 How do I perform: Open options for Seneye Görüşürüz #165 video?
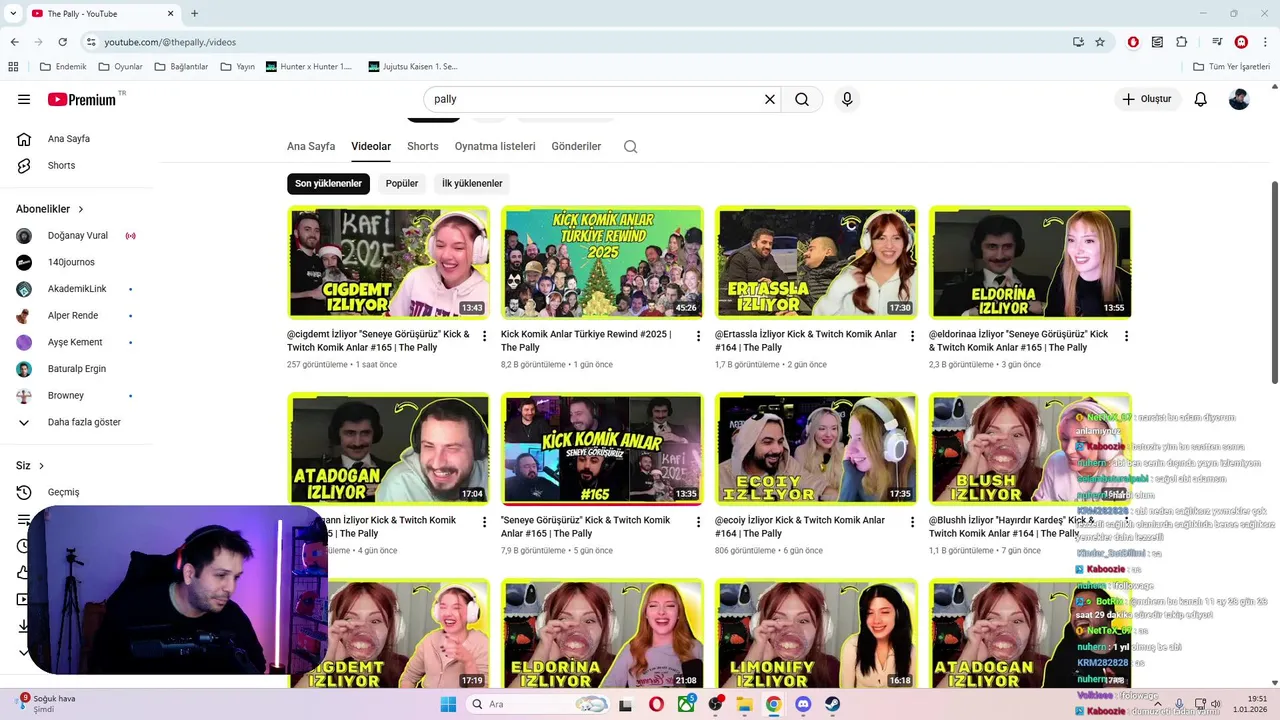tap(699, 522)
